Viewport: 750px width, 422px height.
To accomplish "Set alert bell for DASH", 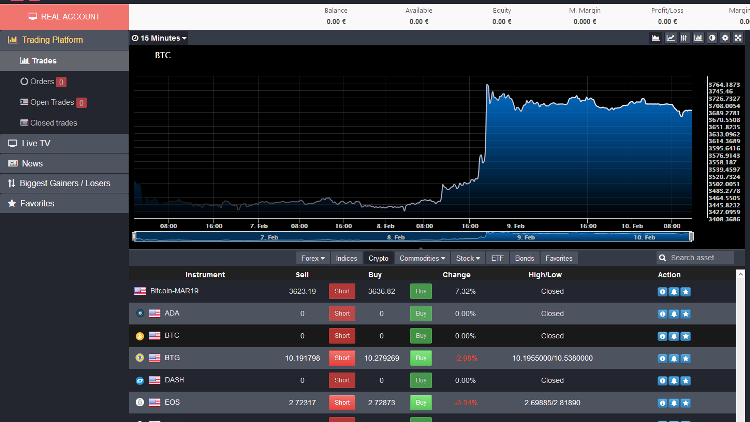I will 674,381.
